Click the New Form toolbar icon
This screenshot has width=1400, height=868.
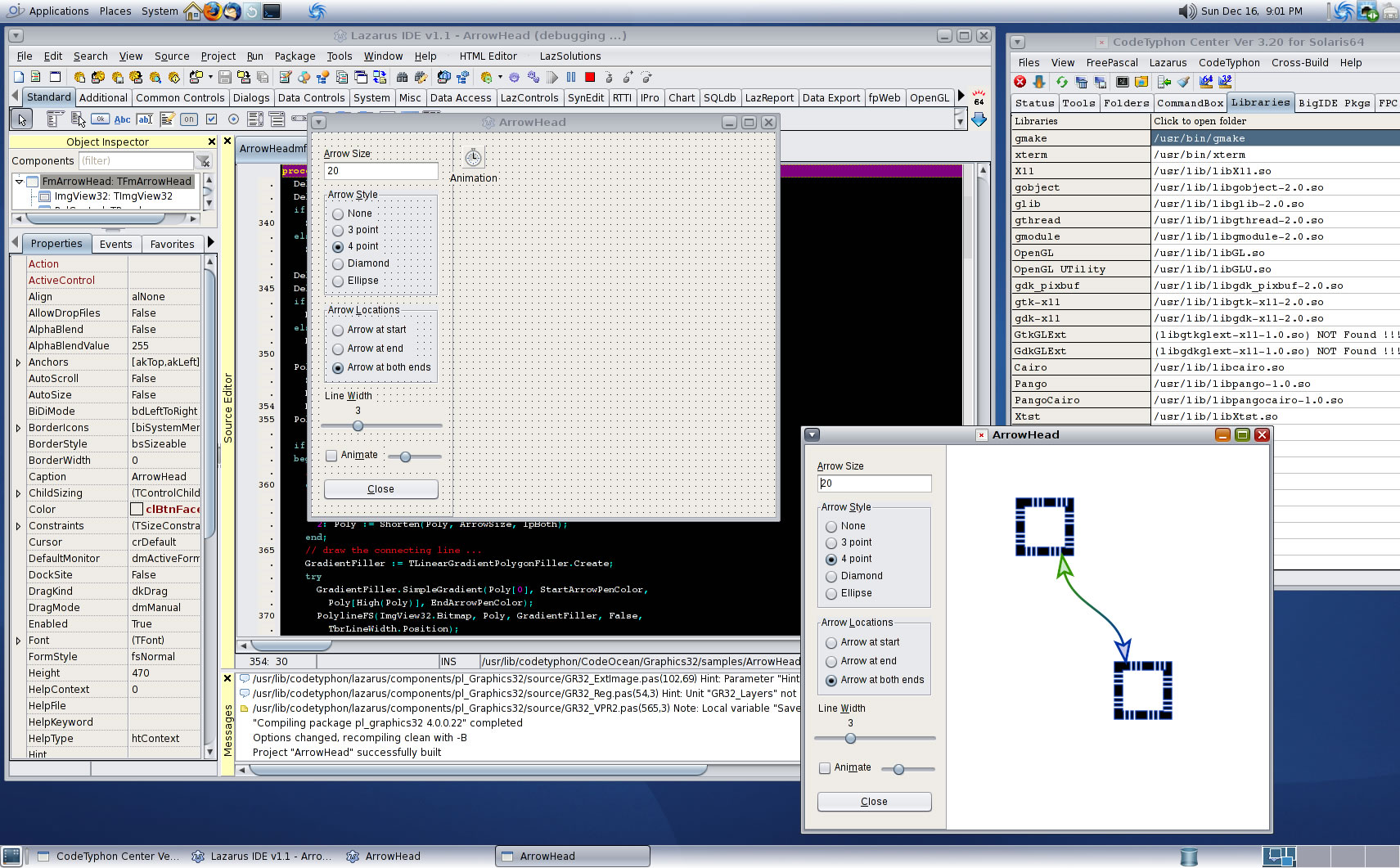point(55,77)
